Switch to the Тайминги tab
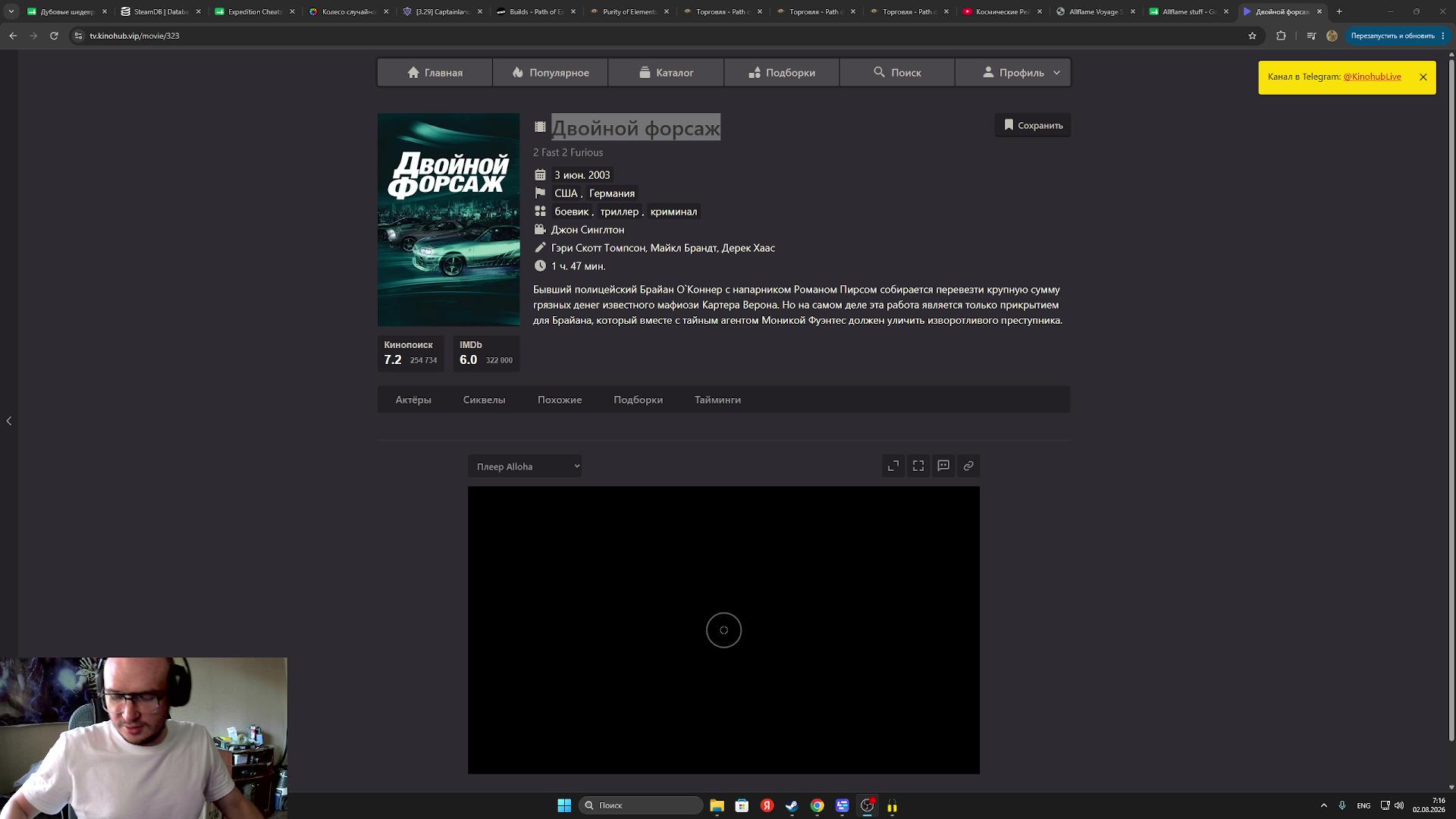 pyautogui.click(x=717, y=400)
